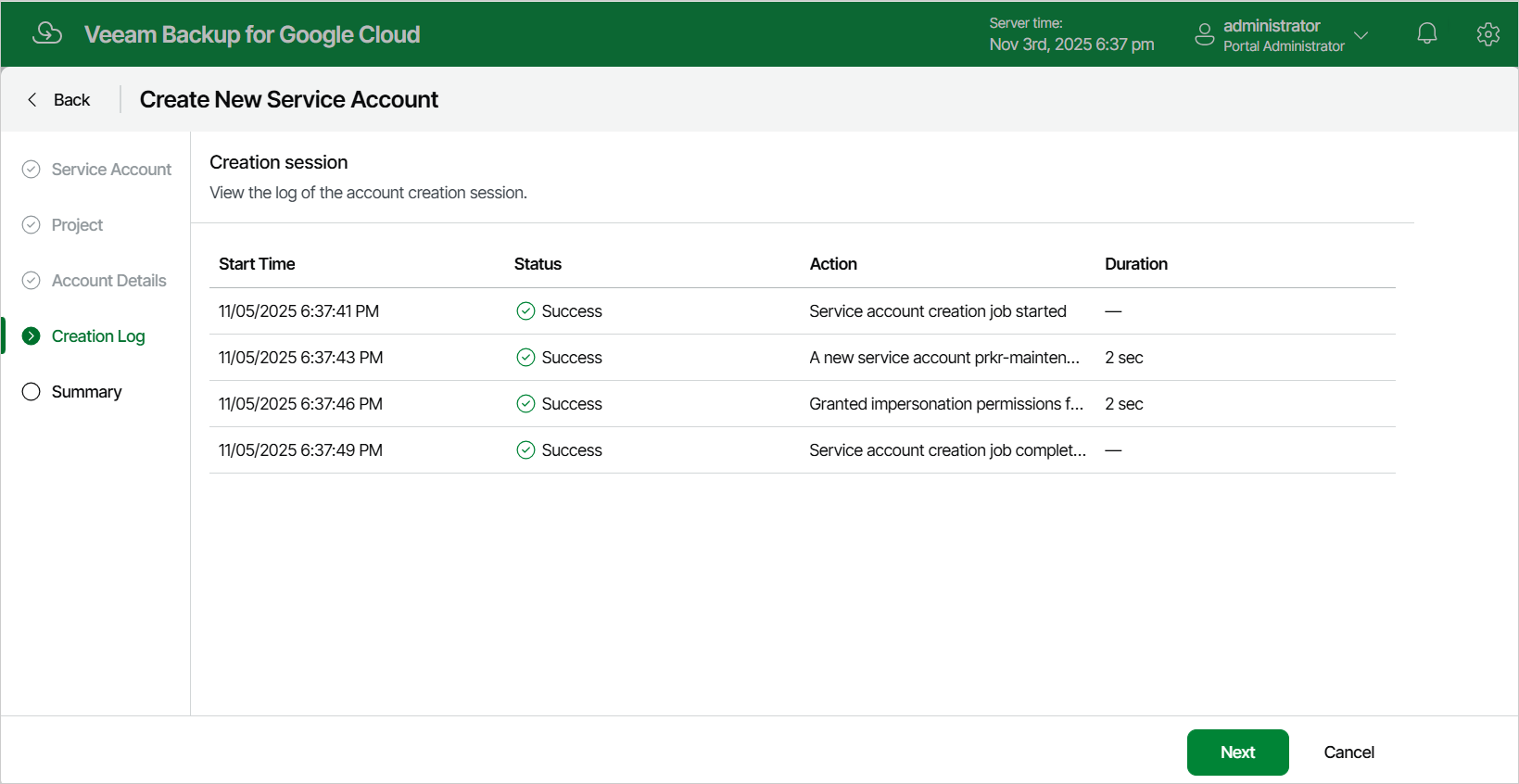Click Success status text in 6:37:41 row
Viewport: 1519px width, 784px height.
point(572,311)
